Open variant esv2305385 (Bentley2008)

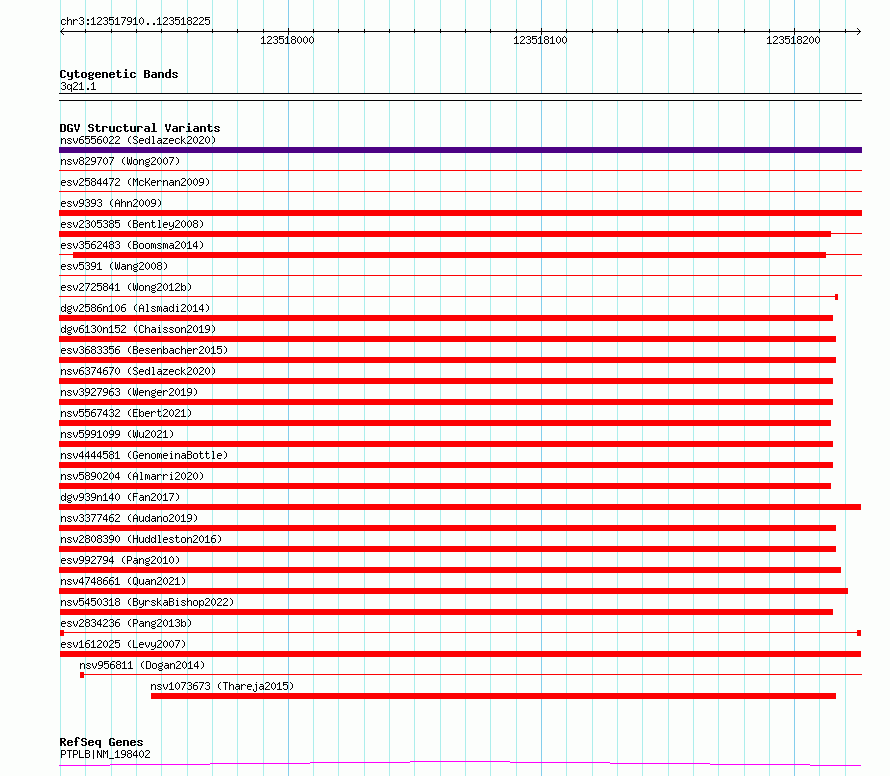pyautogui.click(x=132, y=224)
